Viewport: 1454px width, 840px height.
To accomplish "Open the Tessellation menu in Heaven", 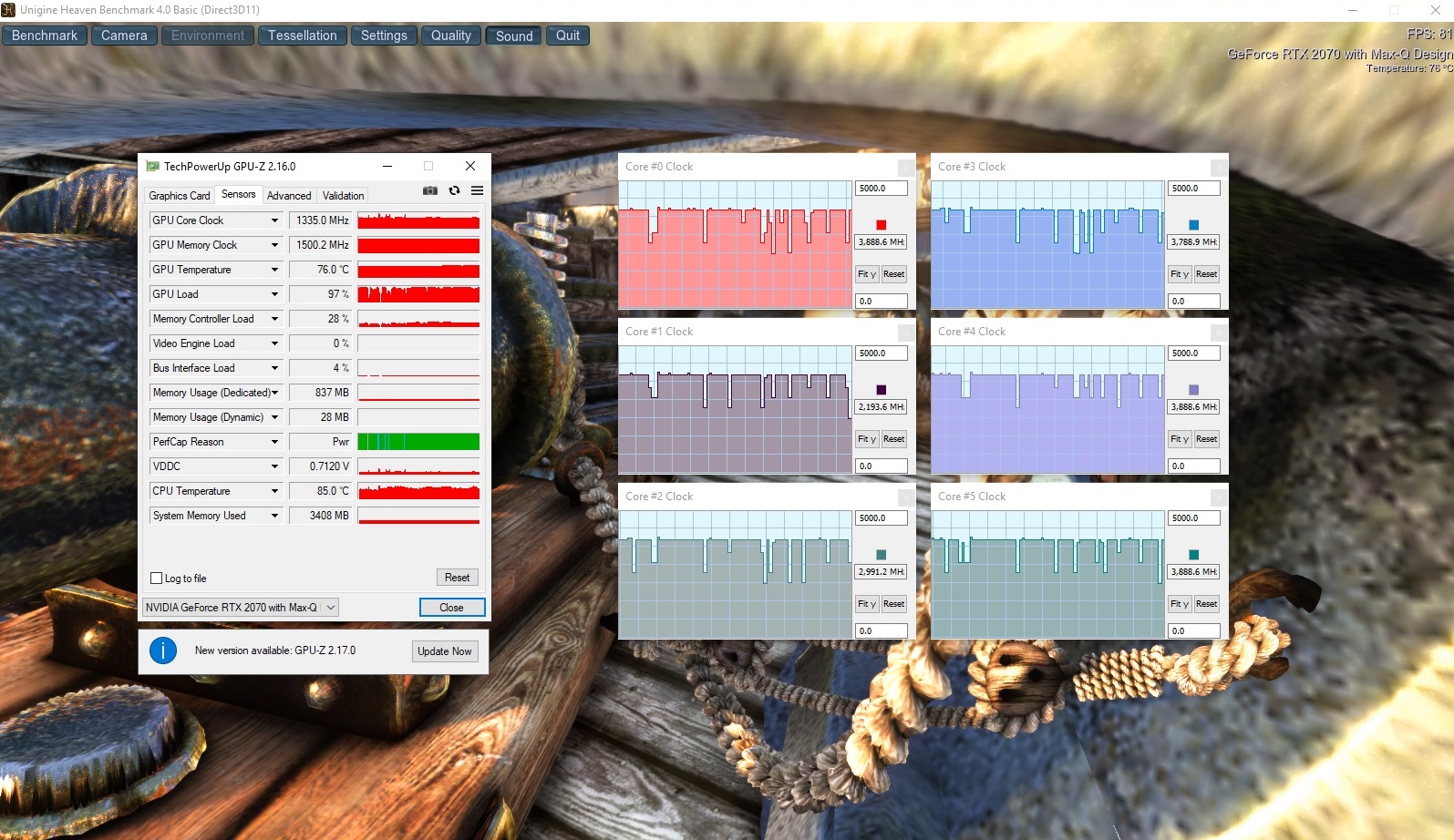I will click(x=302, y=36).
